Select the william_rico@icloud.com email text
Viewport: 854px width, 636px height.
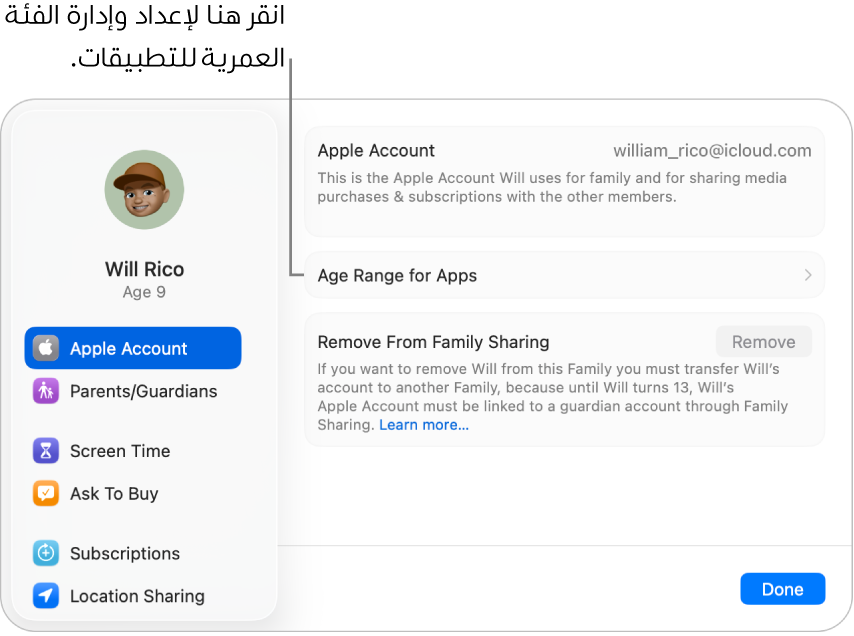(x=712, y=150)
